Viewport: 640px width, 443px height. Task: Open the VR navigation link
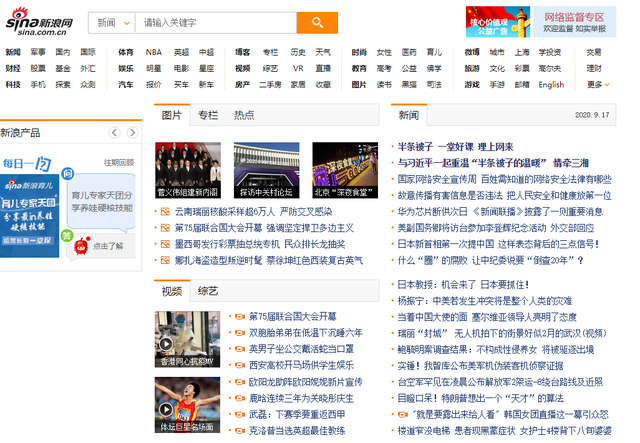point(298,68)
